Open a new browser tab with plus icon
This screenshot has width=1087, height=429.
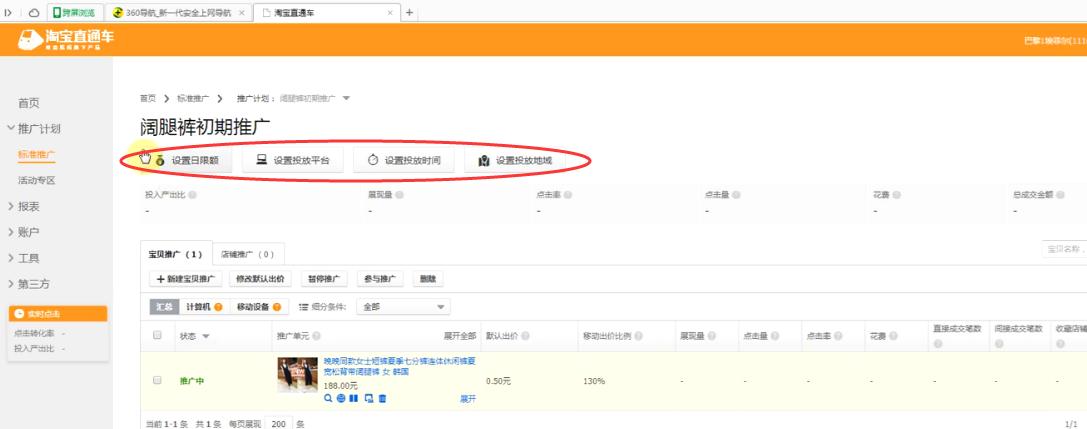click(410, 12)
